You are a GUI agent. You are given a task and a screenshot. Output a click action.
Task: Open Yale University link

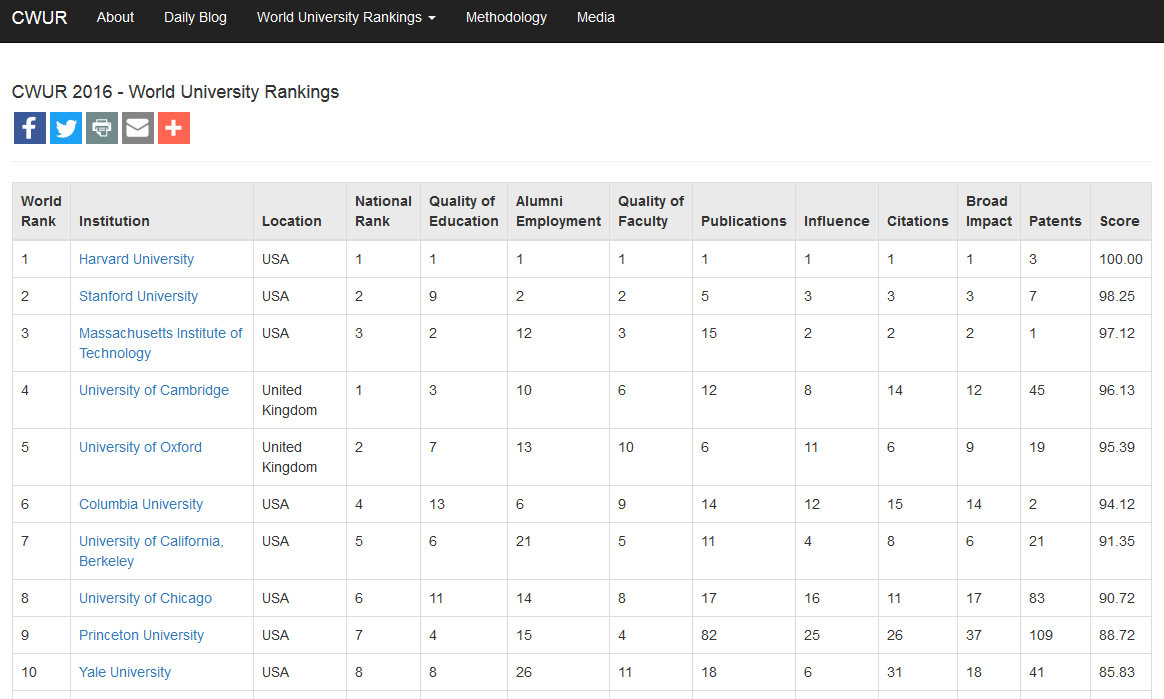tap(125, 672)
